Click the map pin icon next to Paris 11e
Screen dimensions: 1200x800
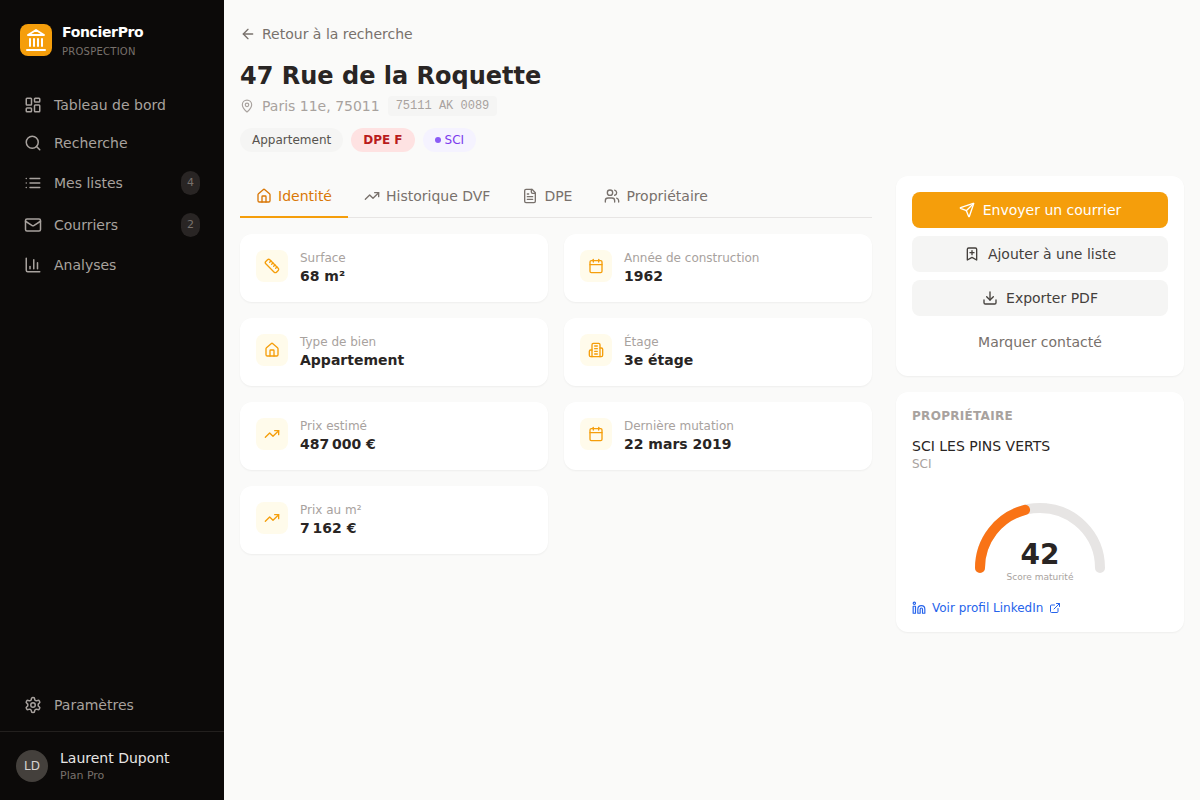click(247, 106)
